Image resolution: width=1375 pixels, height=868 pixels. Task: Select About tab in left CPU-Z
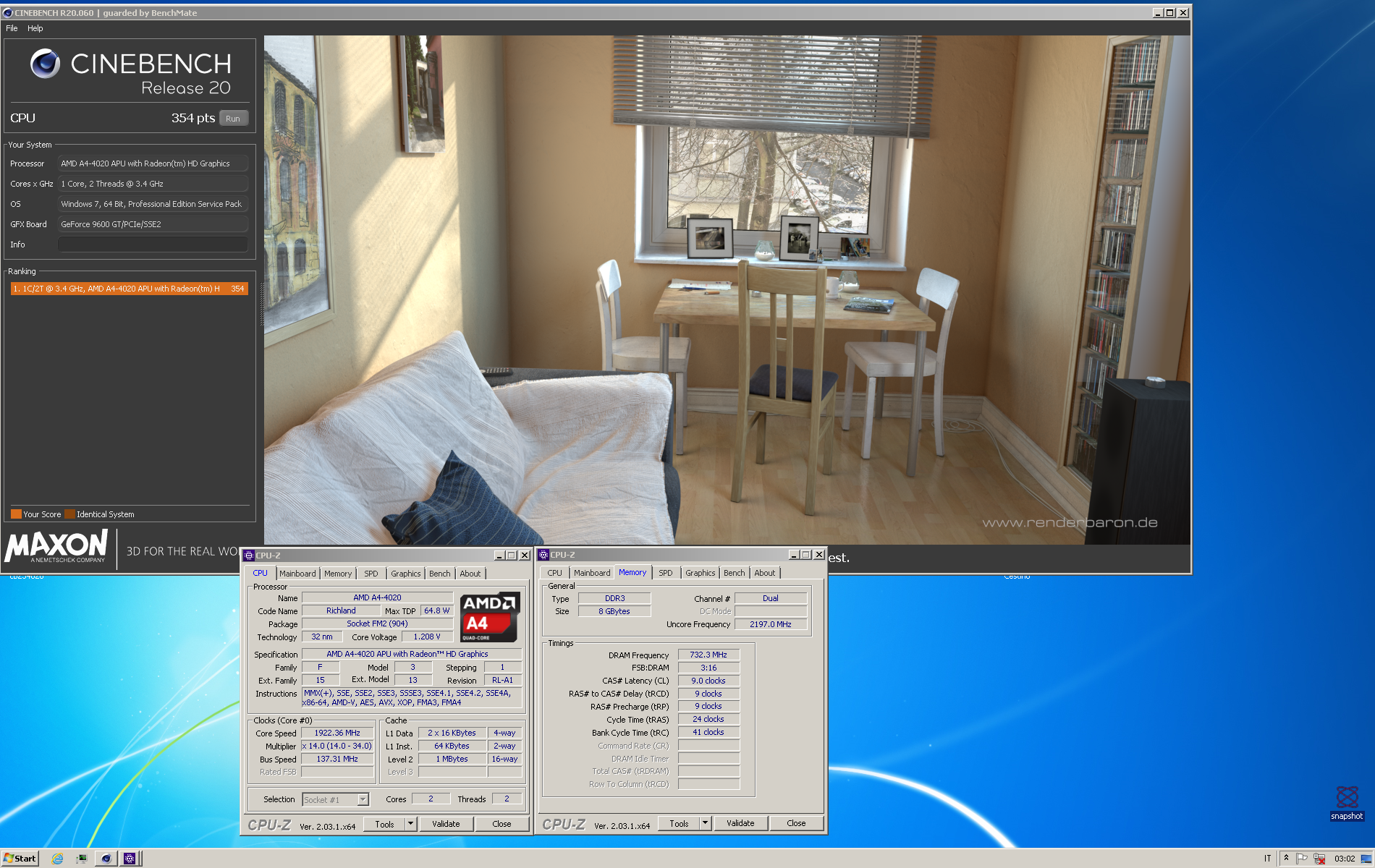point(470,574)
